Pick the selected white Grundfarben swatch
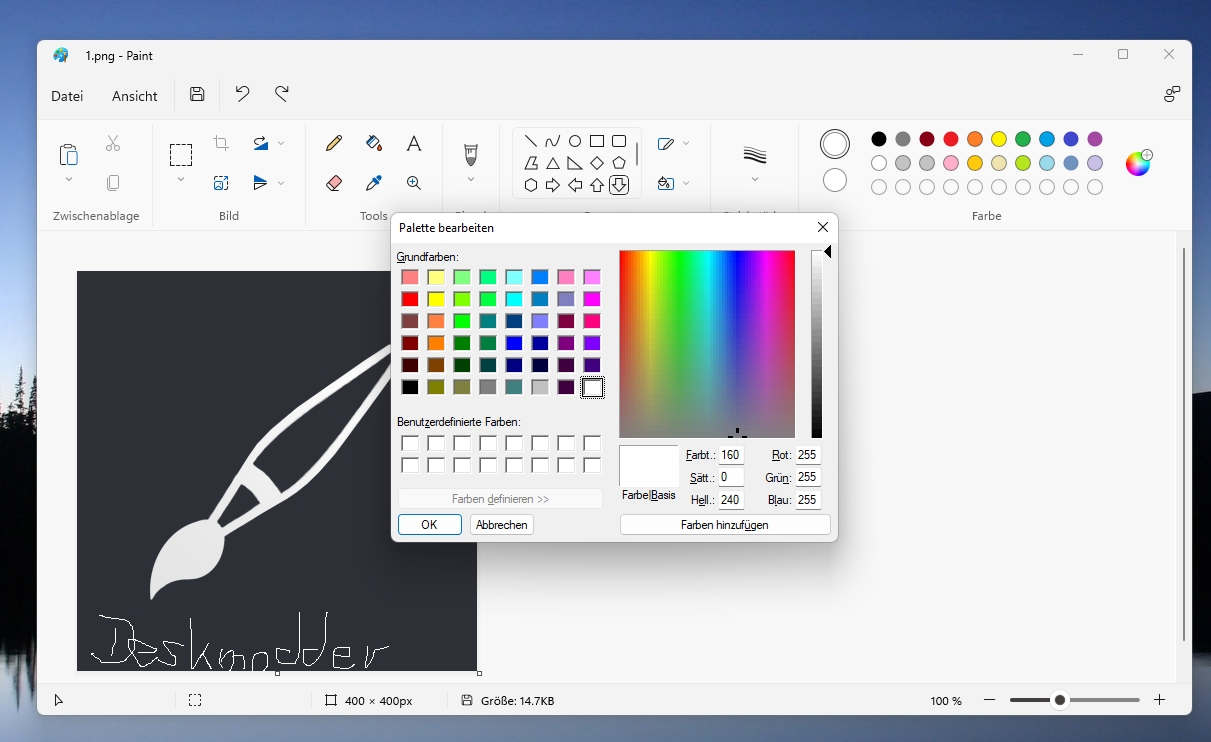The width and height of the screenshot is (1211, 742). pos(593,387)
